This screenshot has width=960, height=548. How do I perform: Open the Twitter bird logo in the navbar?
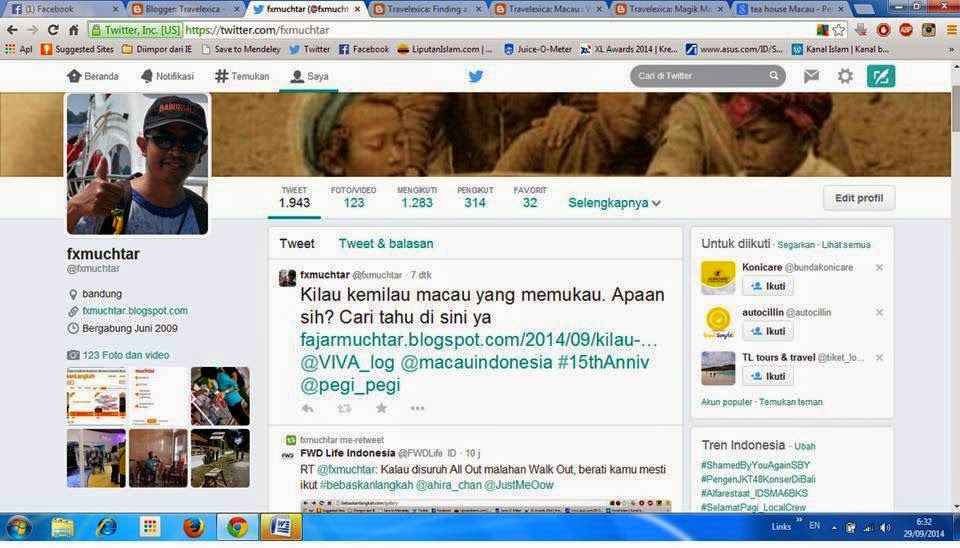coord(476,77)
